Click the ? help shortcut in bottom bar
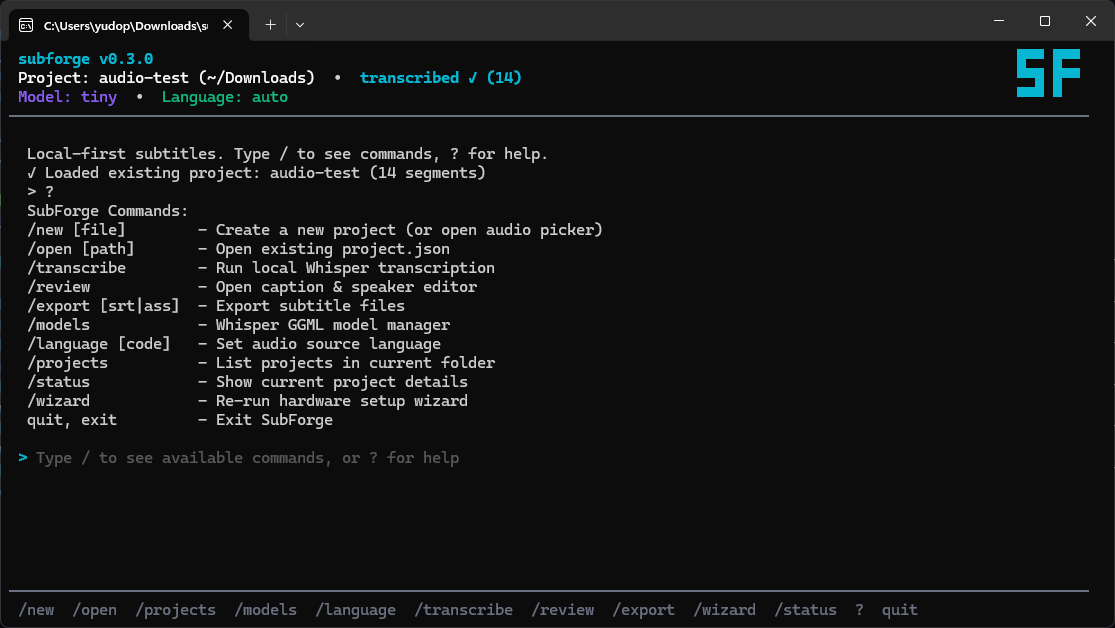 (859, 610)
